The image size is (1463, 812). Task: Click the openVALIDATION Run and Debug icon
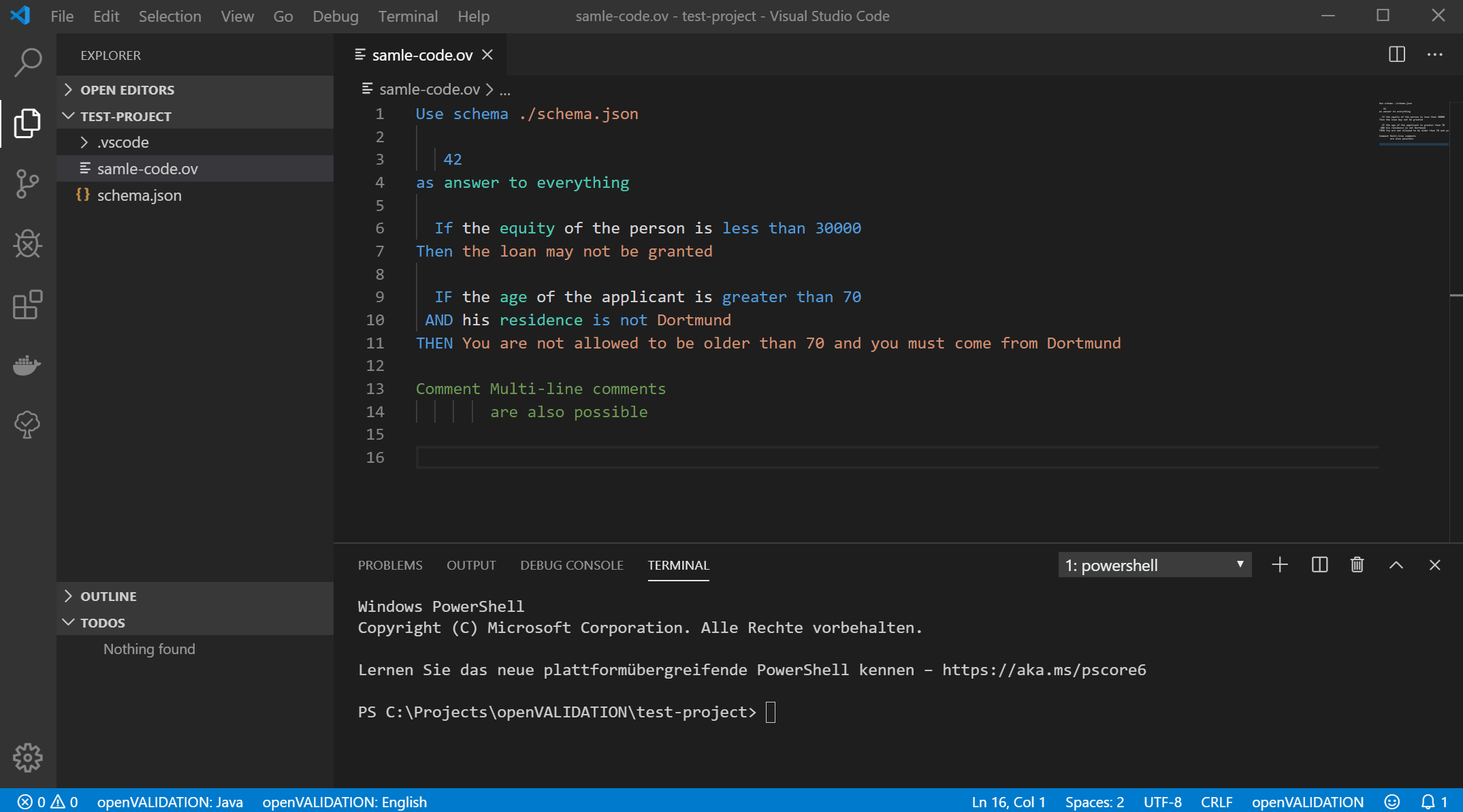(27, 244)
